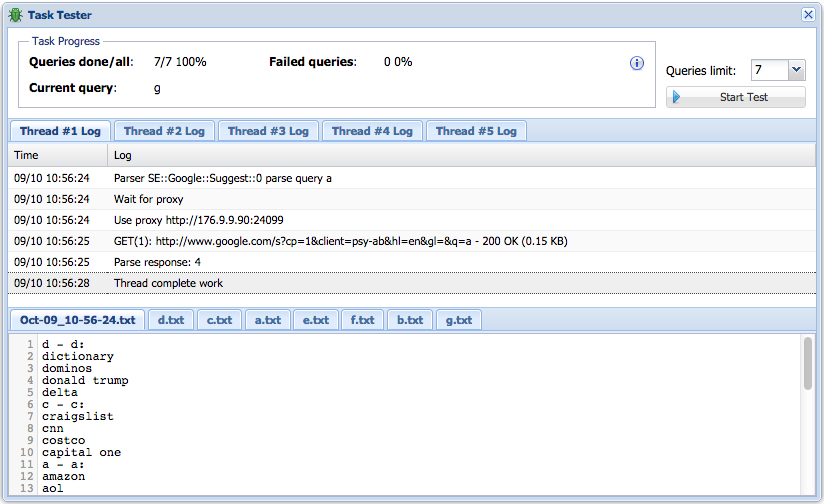Click the '7/7 100%' queries done value
The image size is (824, 504).
[x=180, y=62]
